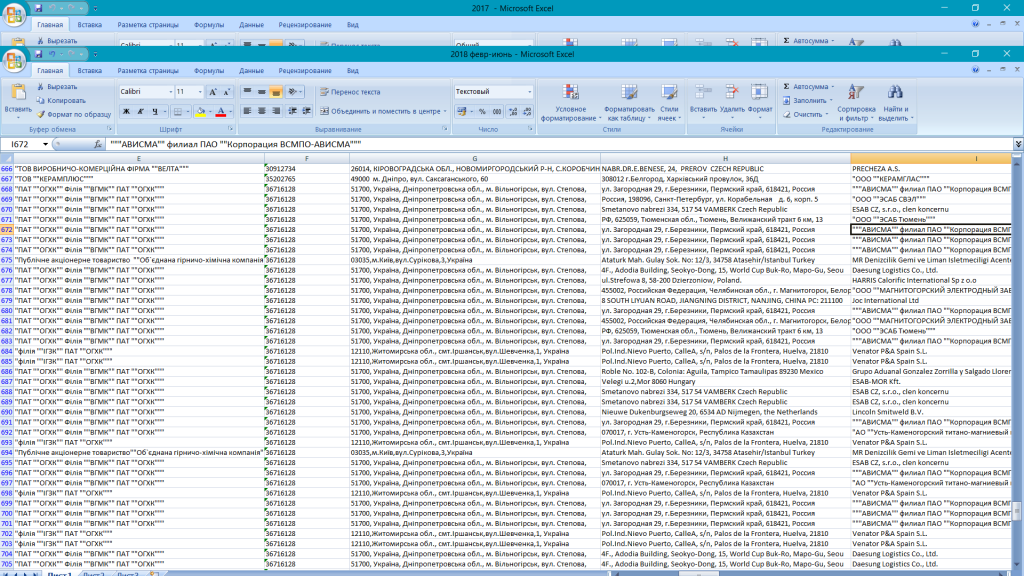Toggle underline (Ч) formatting

coord(153,111)
